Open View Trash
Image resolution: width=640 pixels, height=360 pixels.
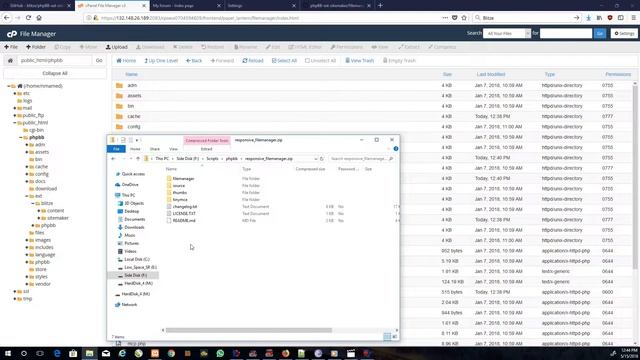(360, 60)
